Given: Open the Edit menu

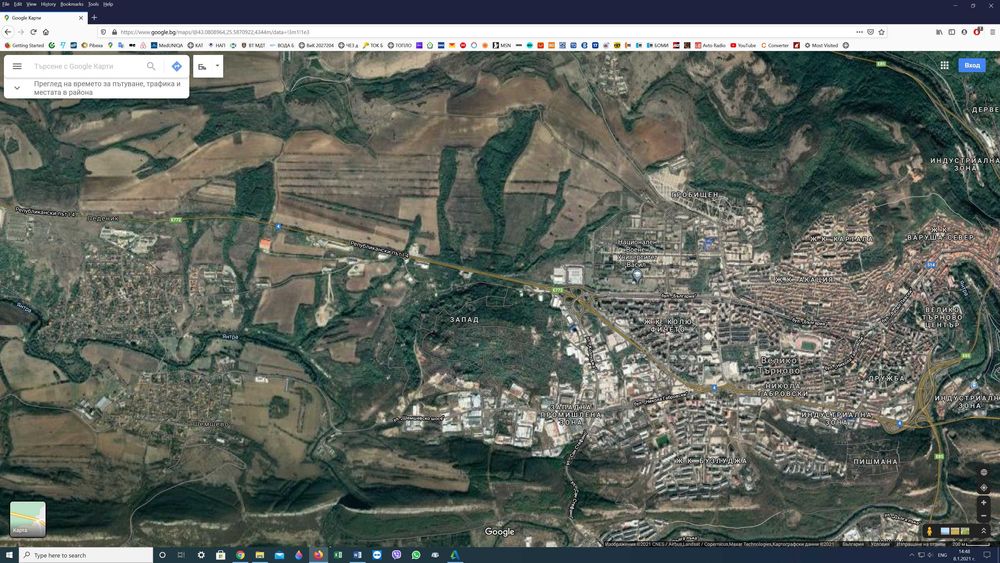Looking at the screenshot, I should coord(18,4).
